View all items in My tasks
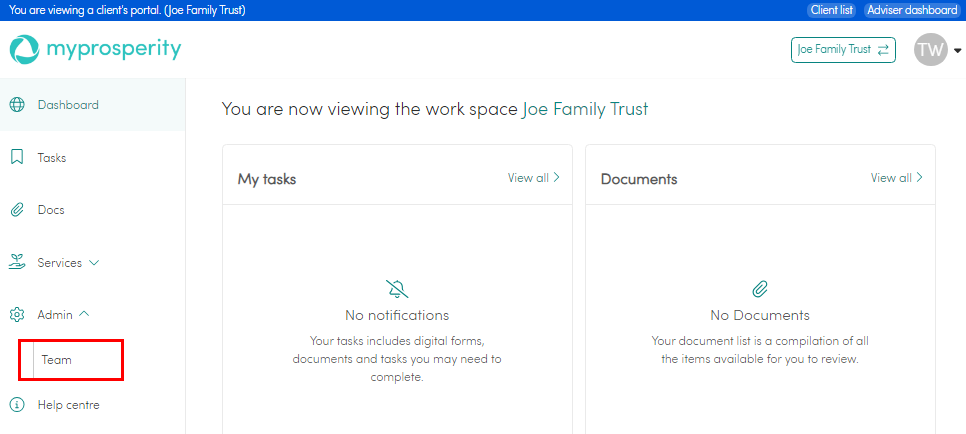Image resolution: width=966 pixels, height=434 pixels. pos(533,178)
